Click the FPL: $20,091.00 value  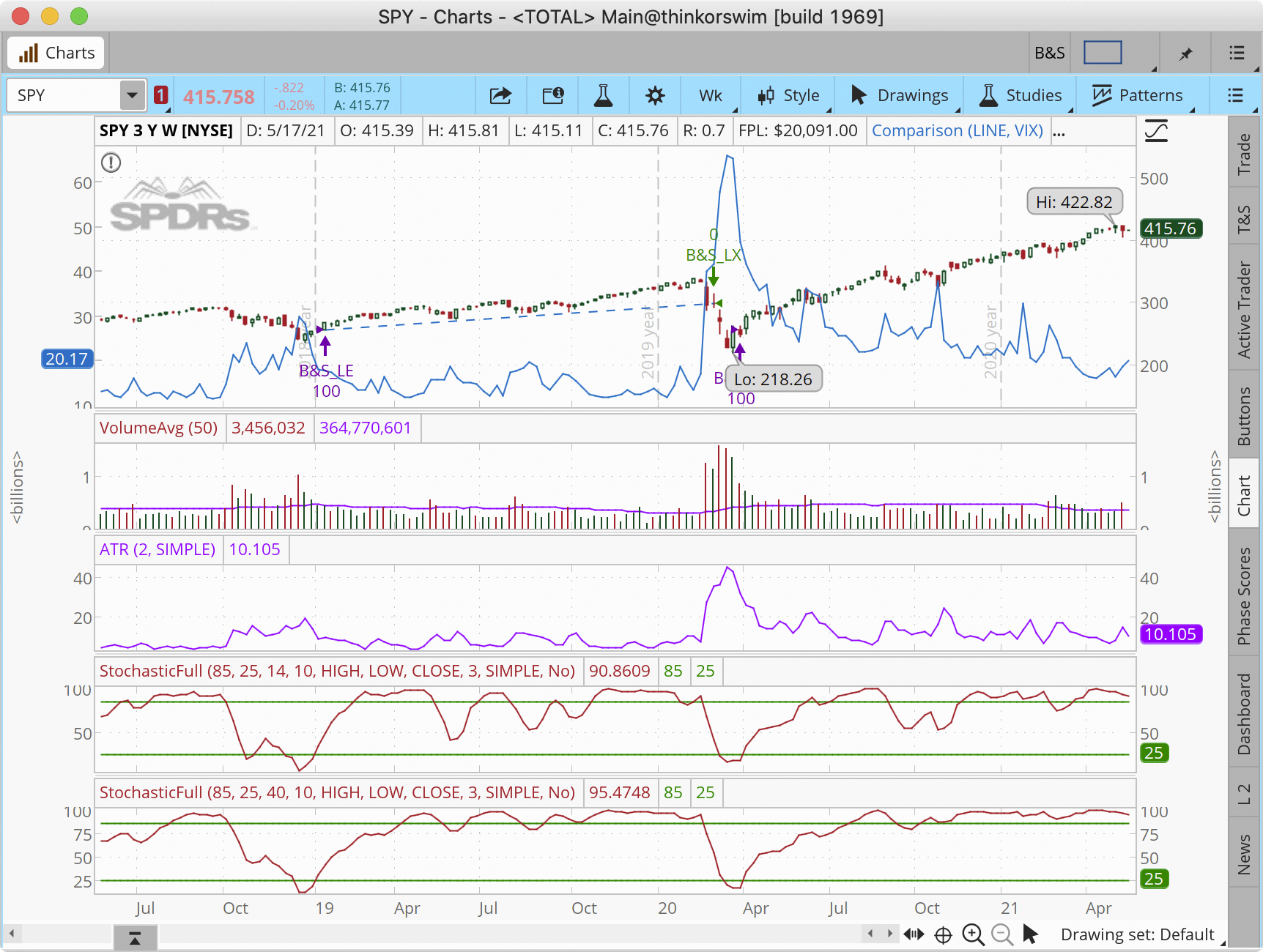coord(798,130)
